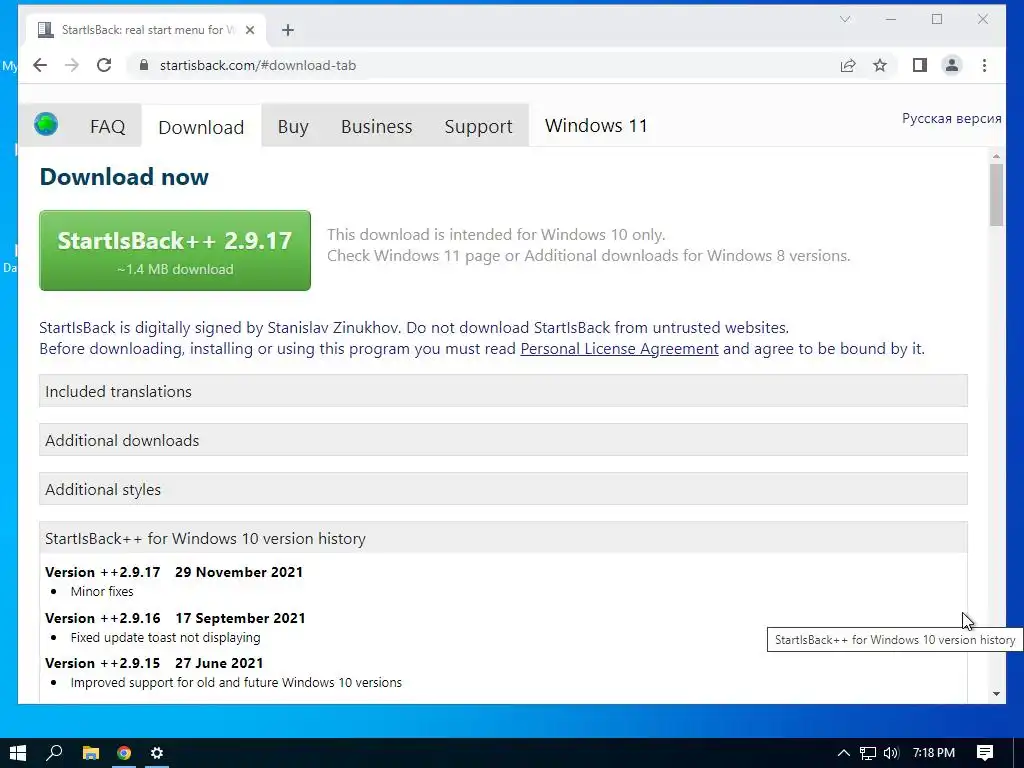Download StartIsBack++ 2.9.17 green button

point(175,250)
